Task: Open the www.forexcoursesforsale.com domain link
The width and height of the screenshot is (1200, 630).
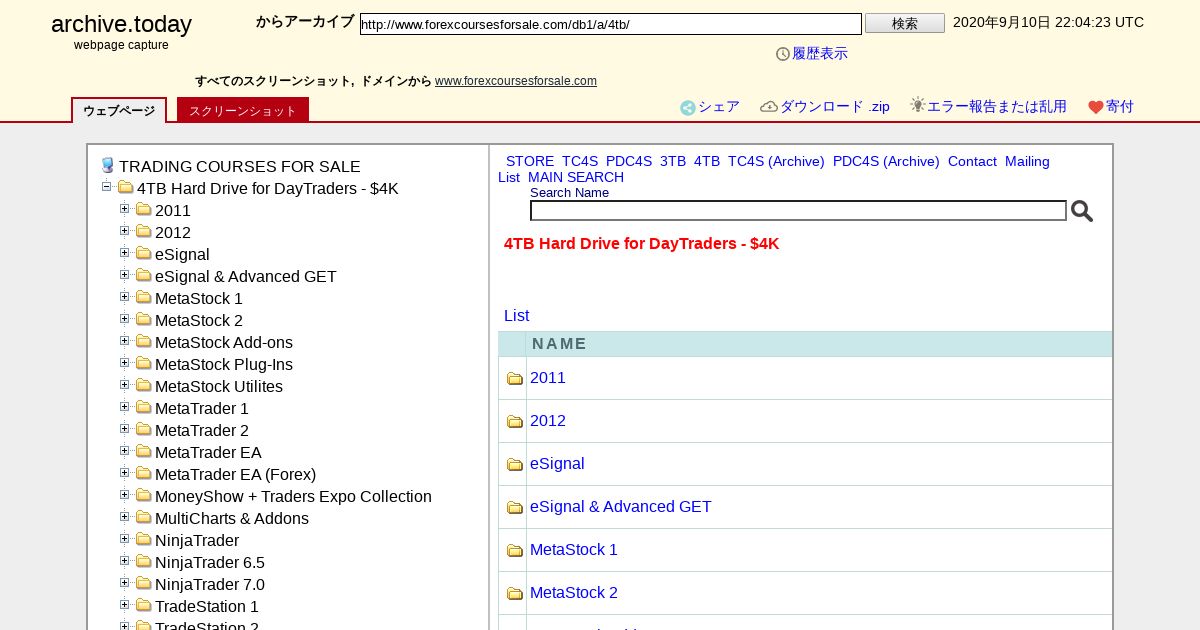Action: (516, 81)
